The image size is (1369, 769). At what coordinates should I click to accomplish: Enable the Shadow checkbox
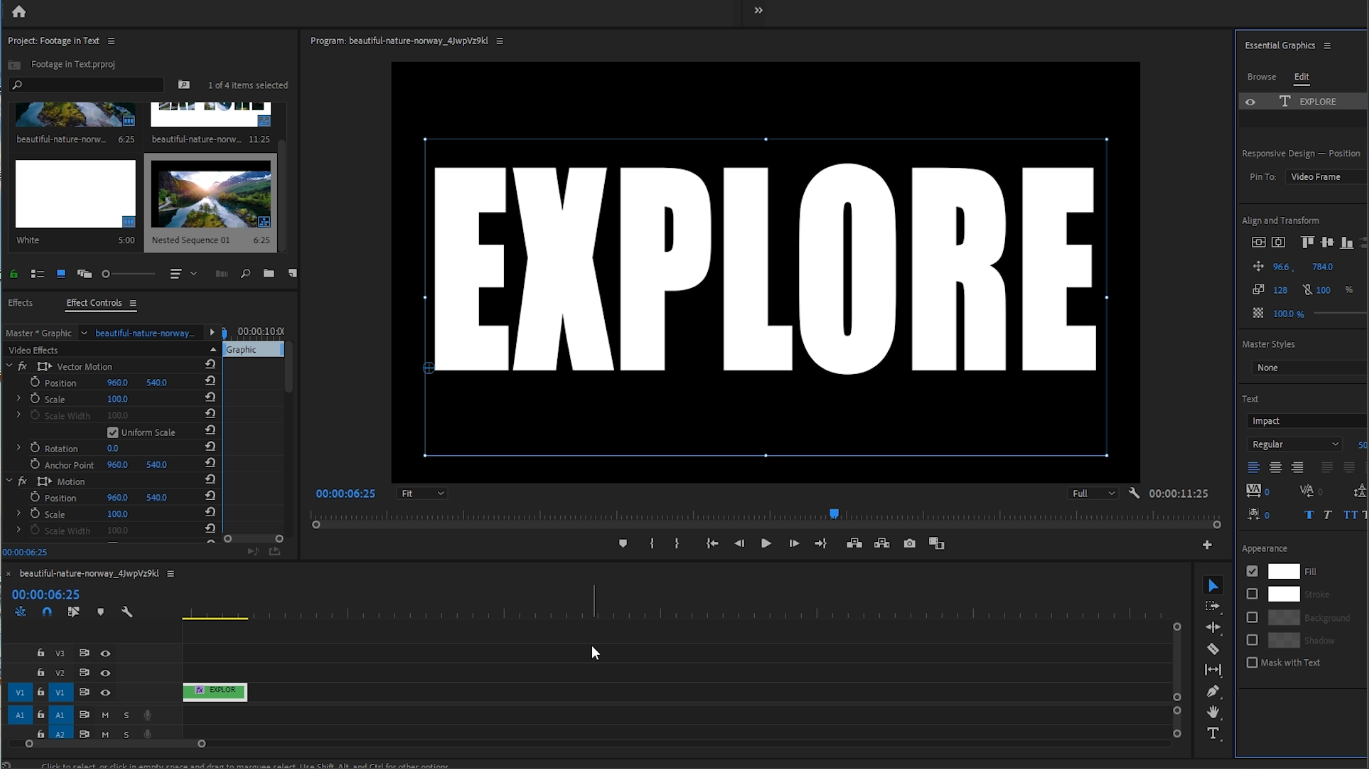(x=1252, y=640)
